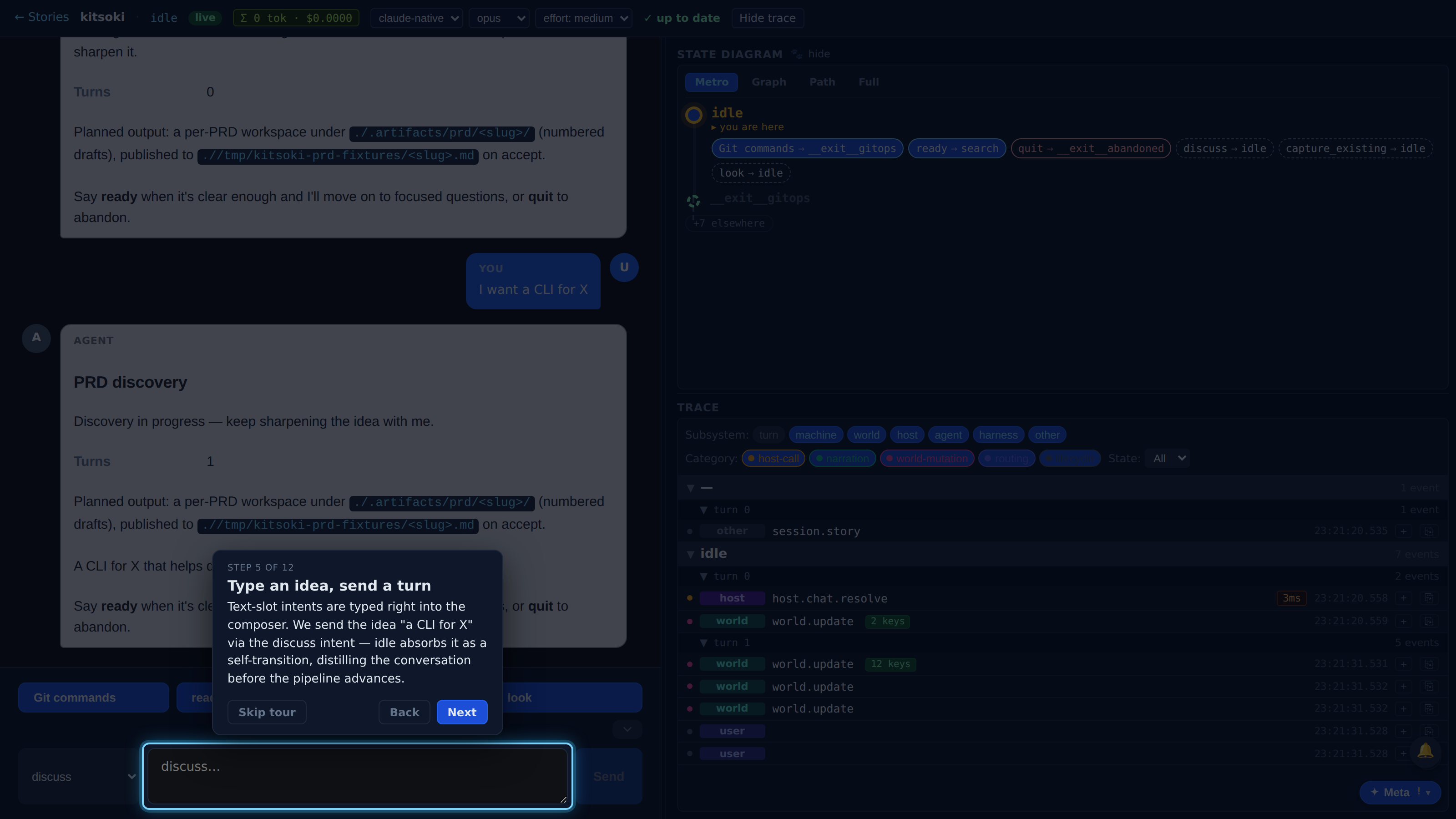Open the notifications bell
Image resolution: width=1456 pixels, height=819 pixels.
[x=1425, y=751]
